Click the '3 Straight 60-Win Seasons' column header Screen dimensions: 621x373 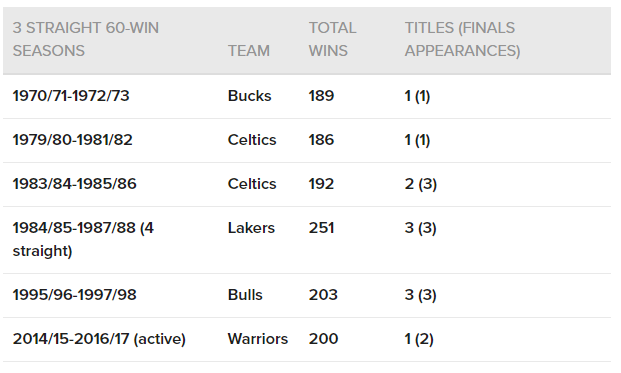[86, 39]
